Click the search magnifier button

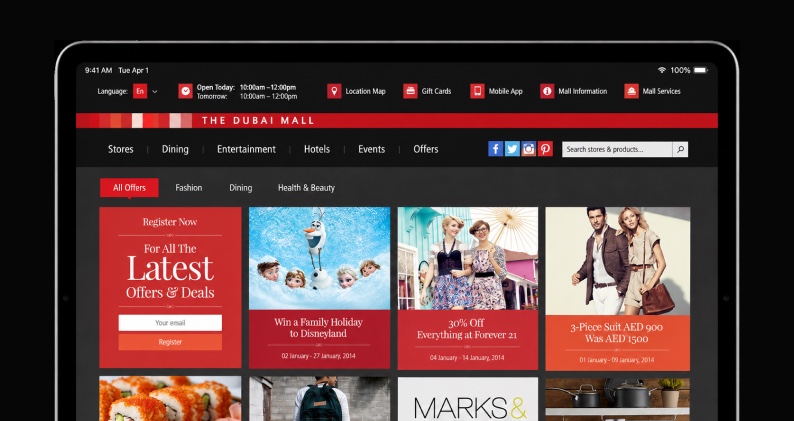680,149
